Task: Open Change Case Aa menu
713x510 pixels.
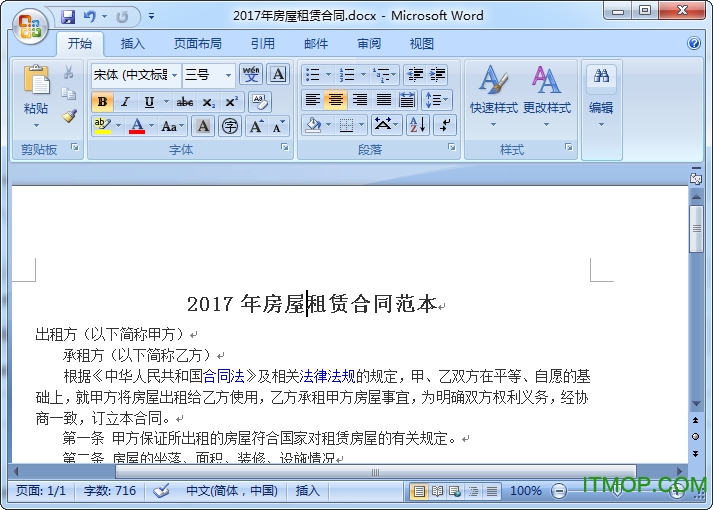Action: [172, 126]
